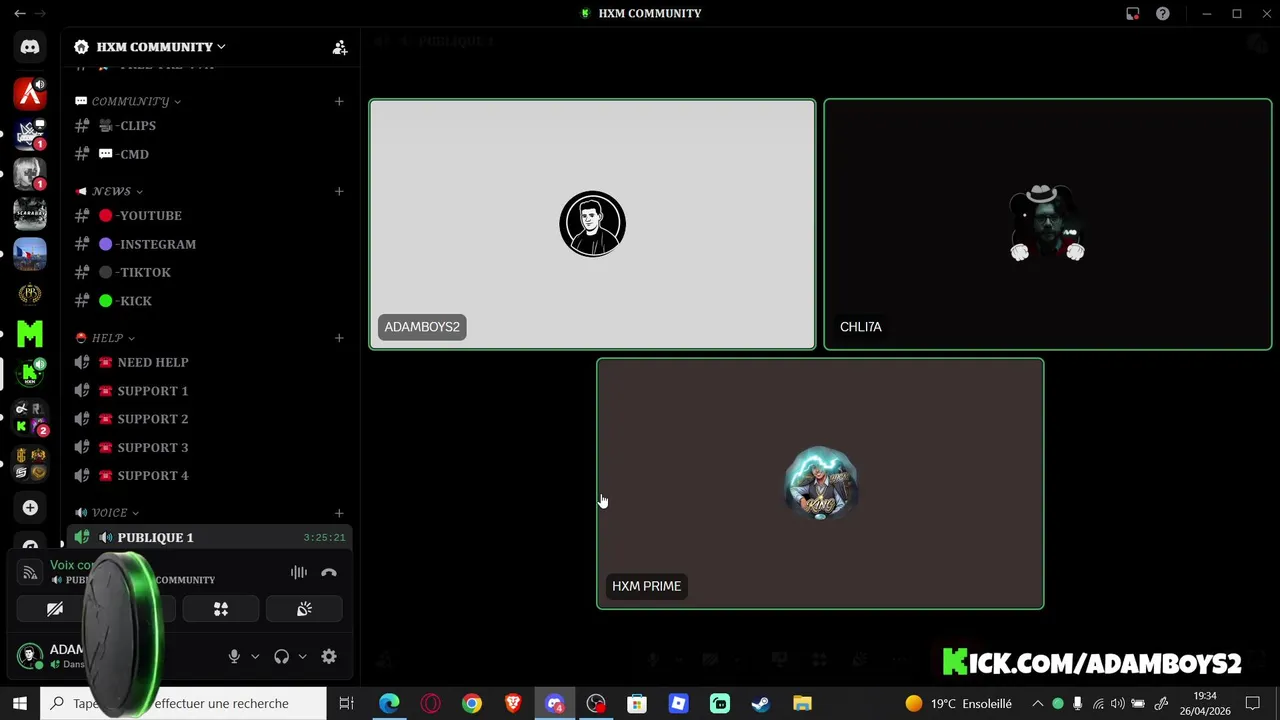Viewport: 1280px width, 720px height.
Task: Open user settings gear icon
Action: point(329,656)
